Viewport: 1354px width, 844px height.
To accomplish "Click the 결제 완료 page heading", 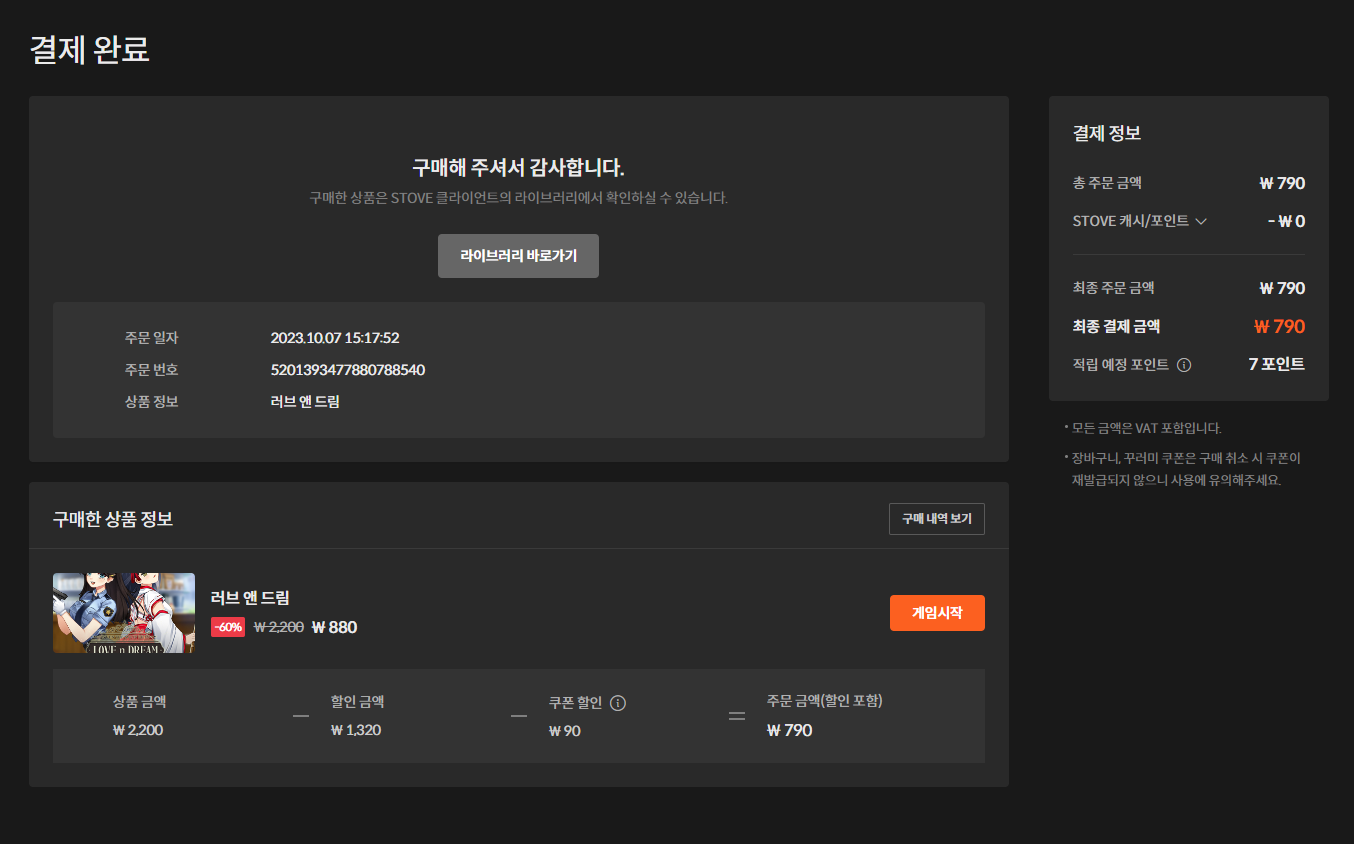I will 90,49.
